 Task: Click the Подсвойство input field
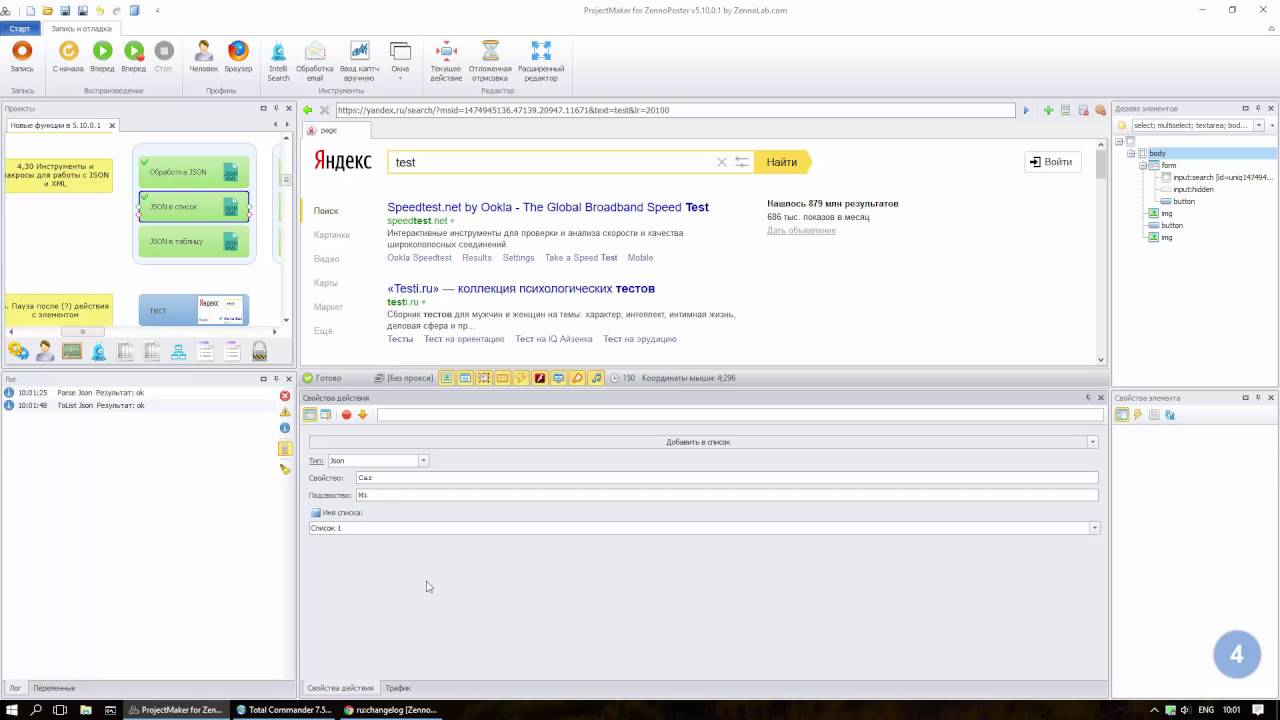click(727, 495)
